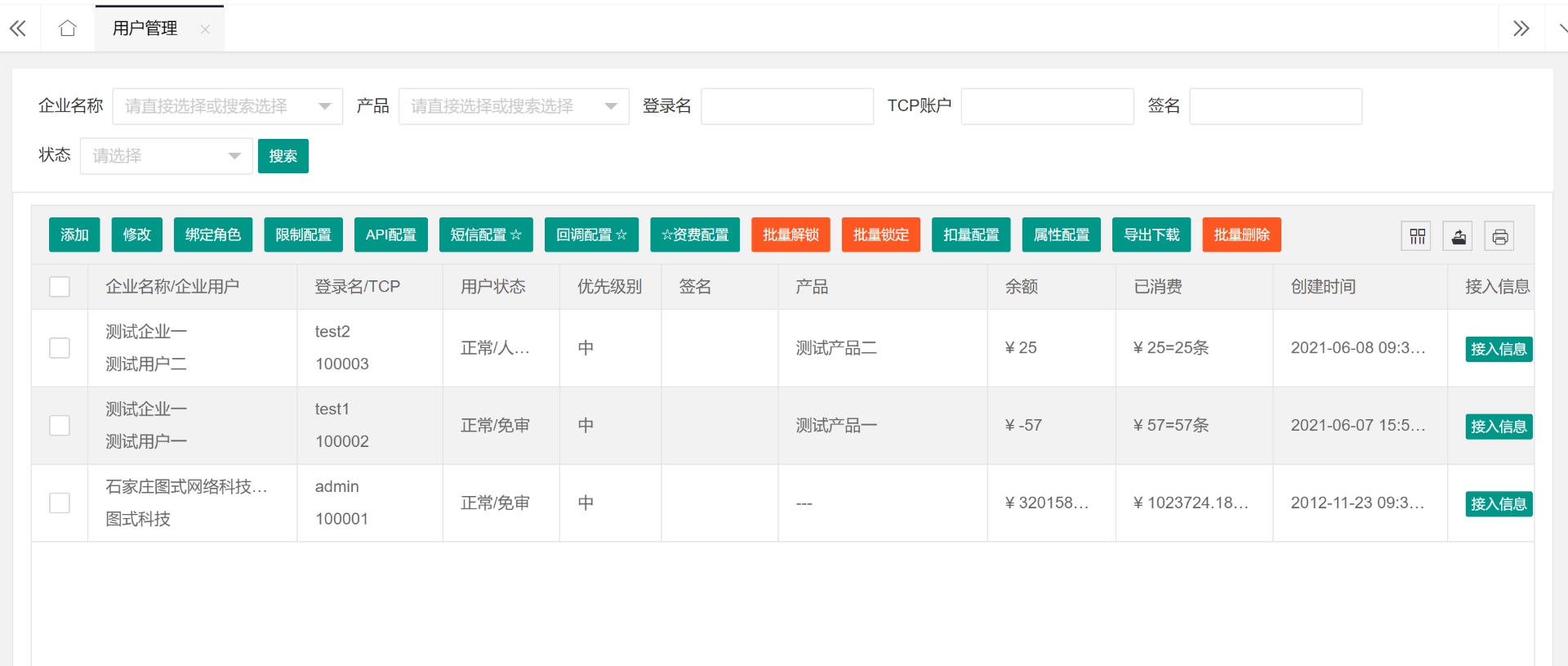Open the column filter grid icon

point(1417,236)
